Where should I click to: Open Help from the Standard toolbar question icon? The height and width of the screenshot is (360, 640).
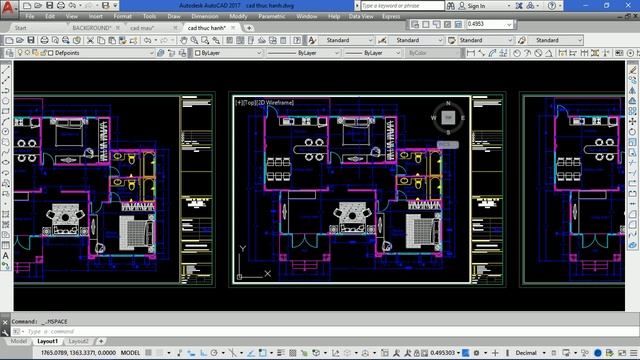pos(297,40)
